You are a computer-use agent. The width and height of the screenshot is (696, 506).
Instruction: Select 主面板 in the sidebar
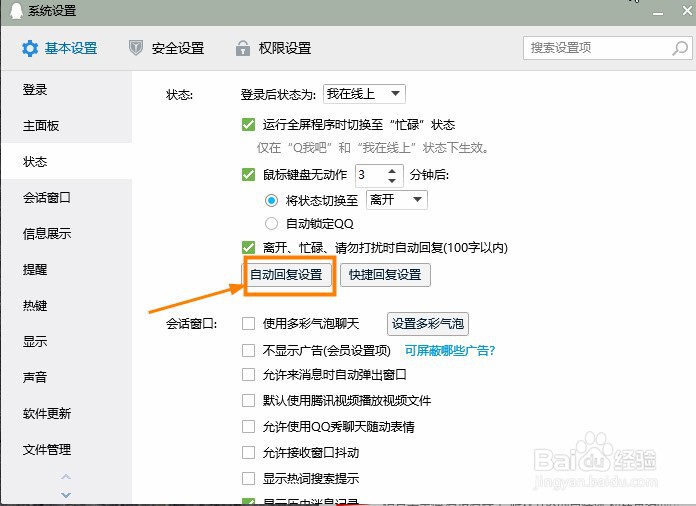67,126
